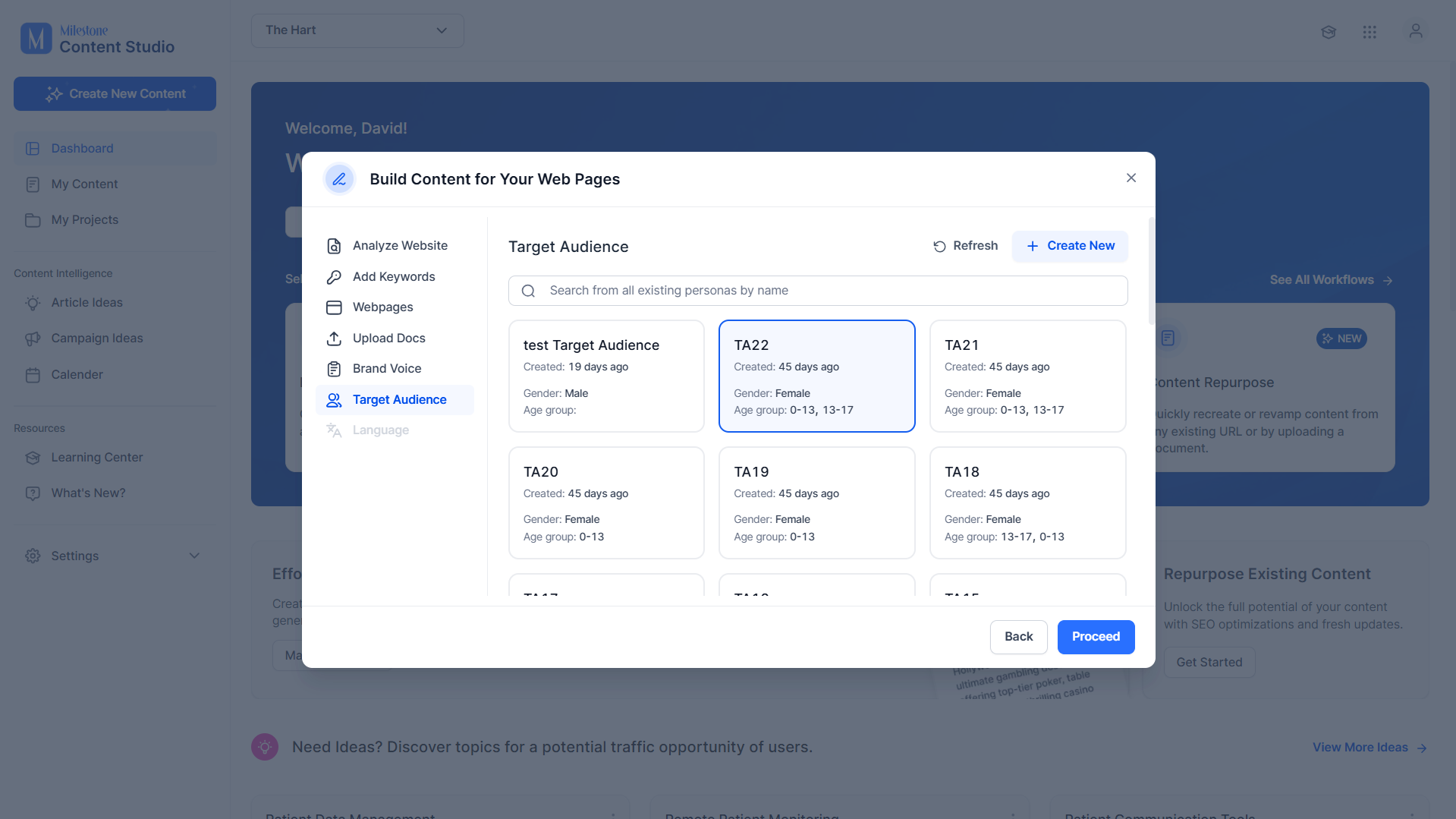Go to the Webpages step
This screenshot has width=1456, height=819.
(395, 307)
